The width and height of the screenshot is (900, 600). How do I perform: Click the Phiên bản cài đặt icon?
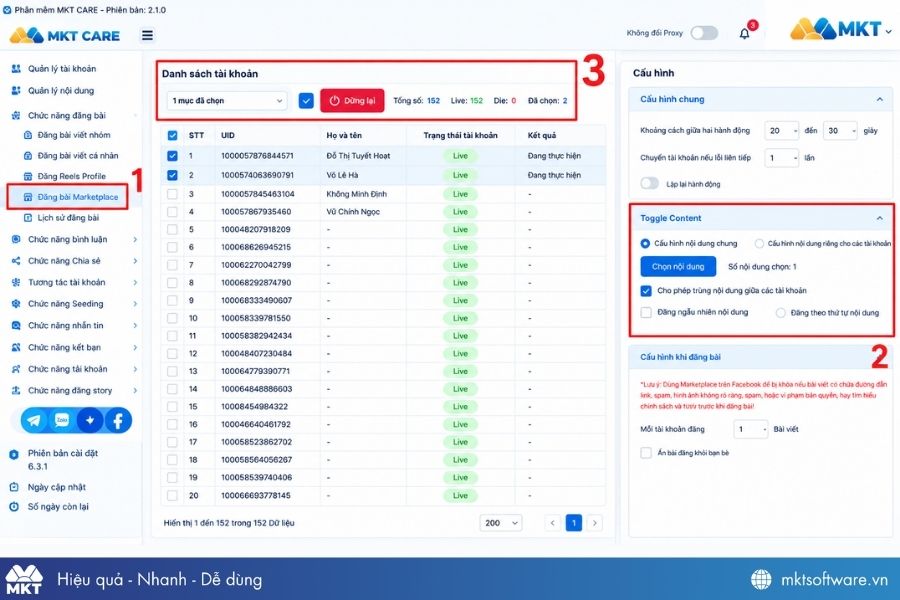[x=14, y=455]
